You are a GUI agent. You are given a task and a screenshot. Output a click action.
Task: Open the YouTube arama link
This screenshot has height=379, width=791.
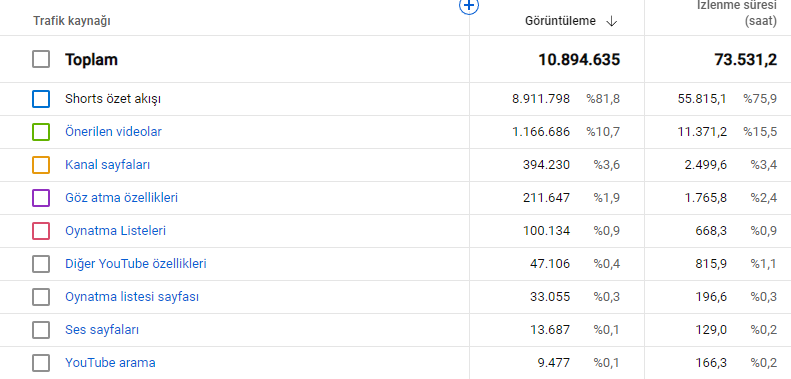pos(110,363)
